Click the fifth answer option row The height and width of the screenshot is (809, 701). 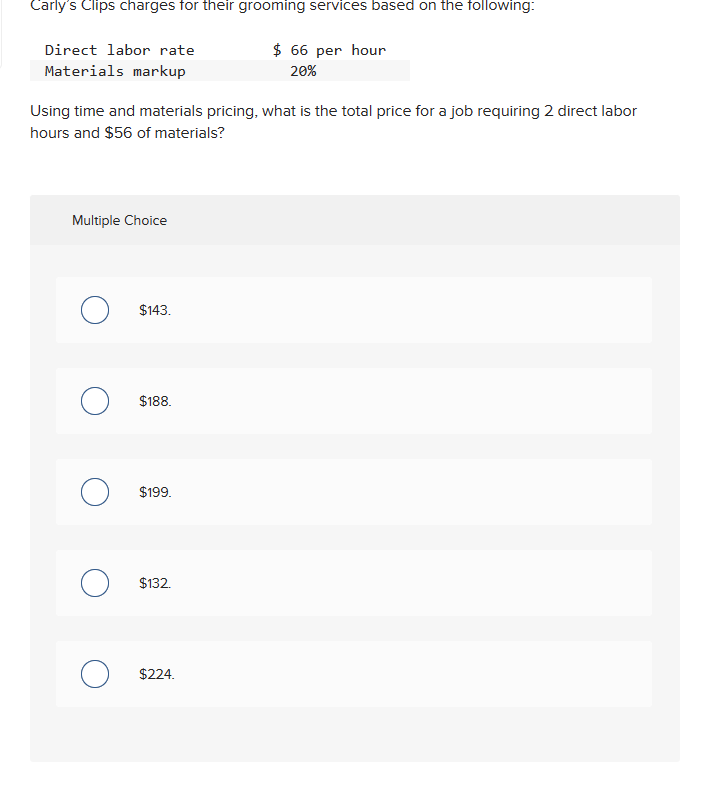point(354,674)
